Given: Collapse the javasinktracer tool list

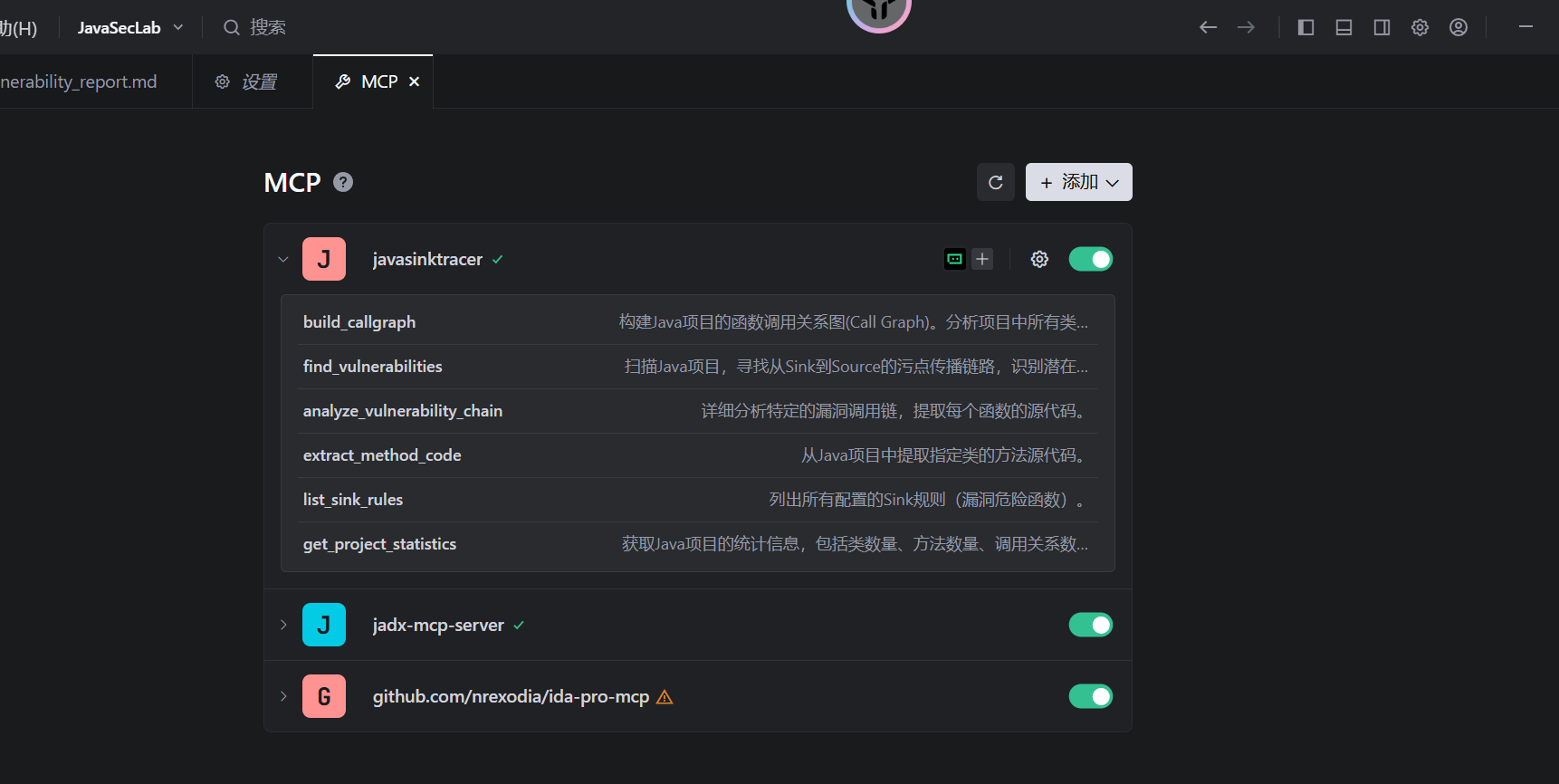Looking at the screenshot, I should point(283,259).
